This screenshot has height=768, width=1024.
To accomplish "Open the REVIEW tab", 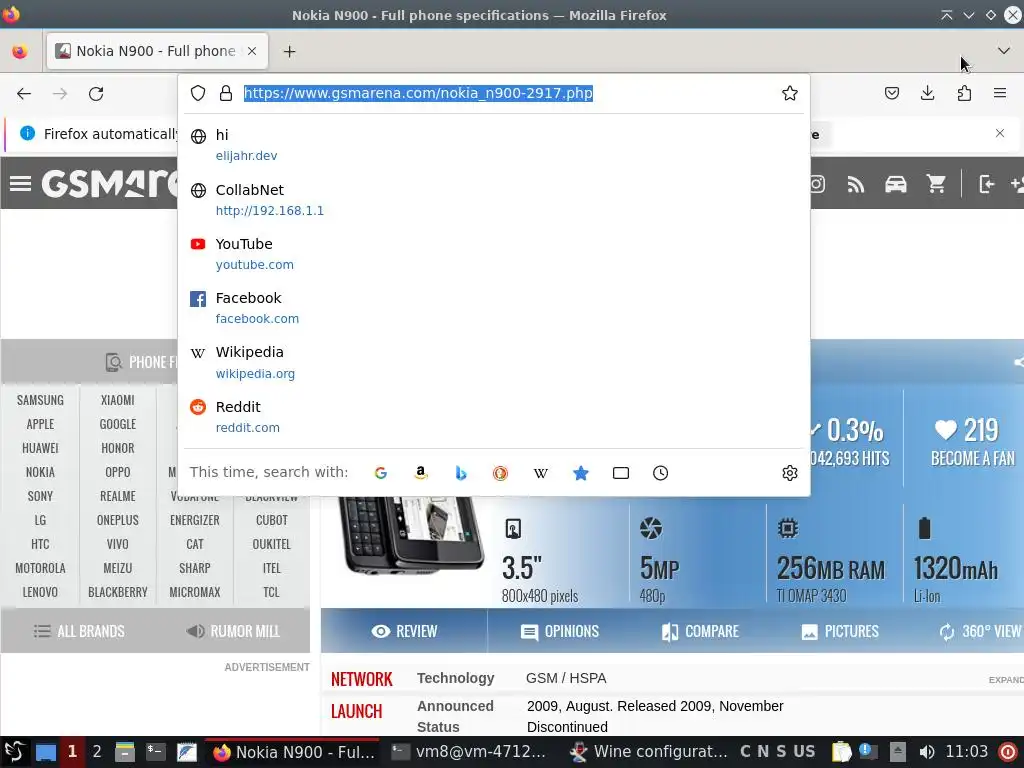I will [404, 632].
